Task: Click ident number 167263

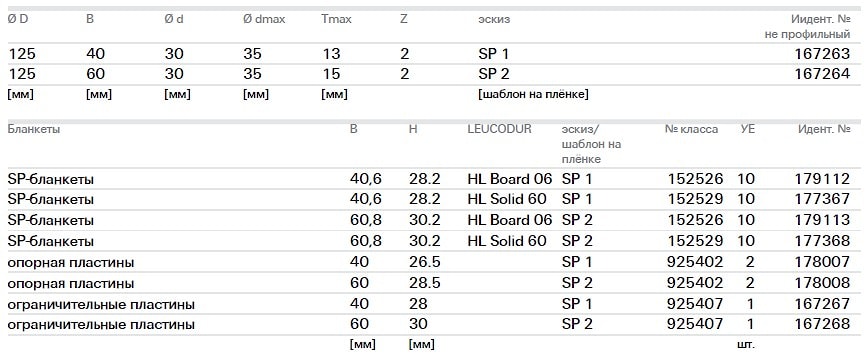Action: [x=822, y=54]
